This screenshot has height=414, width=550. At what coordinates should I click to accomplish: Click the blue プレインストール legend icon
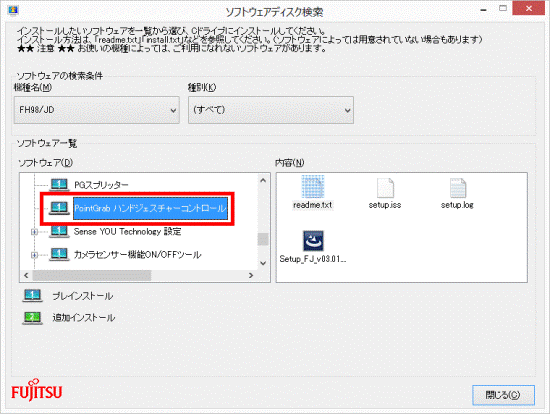click(x=32, y=296)
